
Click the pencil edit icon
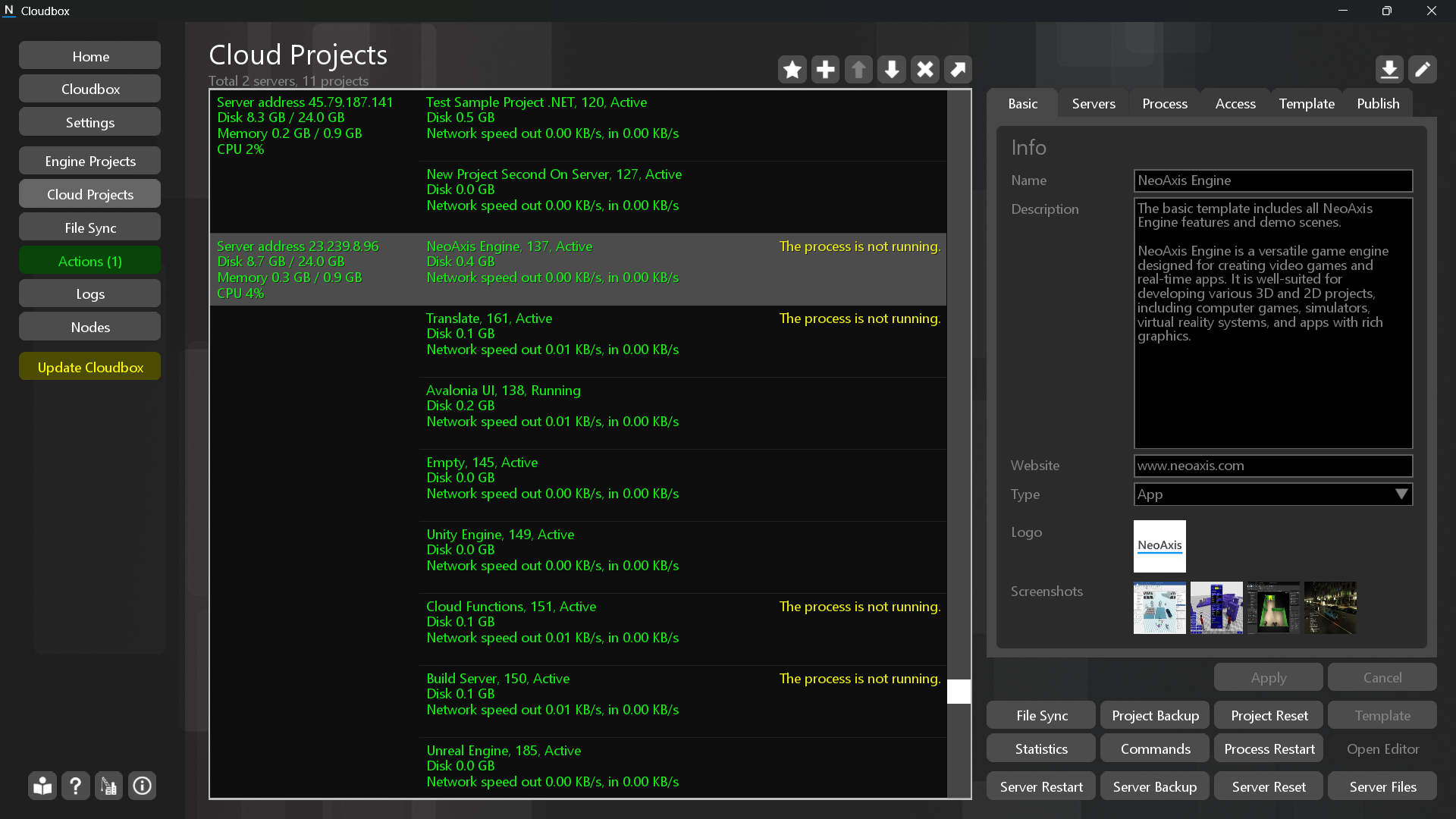1423,70
